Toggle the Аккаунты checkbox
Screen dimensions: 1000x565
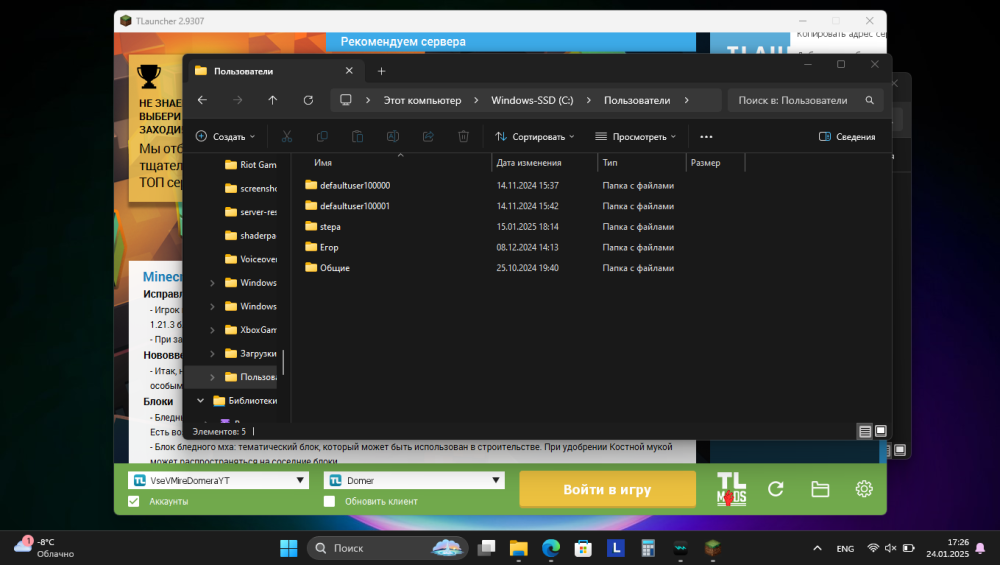[133, 501]
